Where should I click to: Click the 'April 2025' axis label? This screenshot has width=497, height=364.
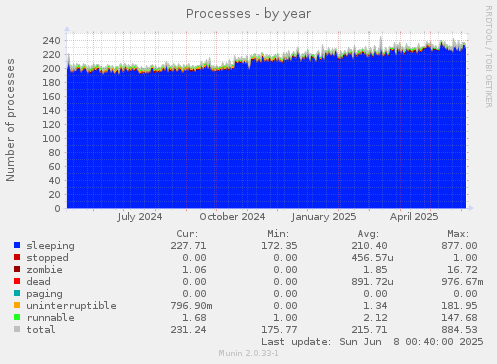click(x=414, y=217)
